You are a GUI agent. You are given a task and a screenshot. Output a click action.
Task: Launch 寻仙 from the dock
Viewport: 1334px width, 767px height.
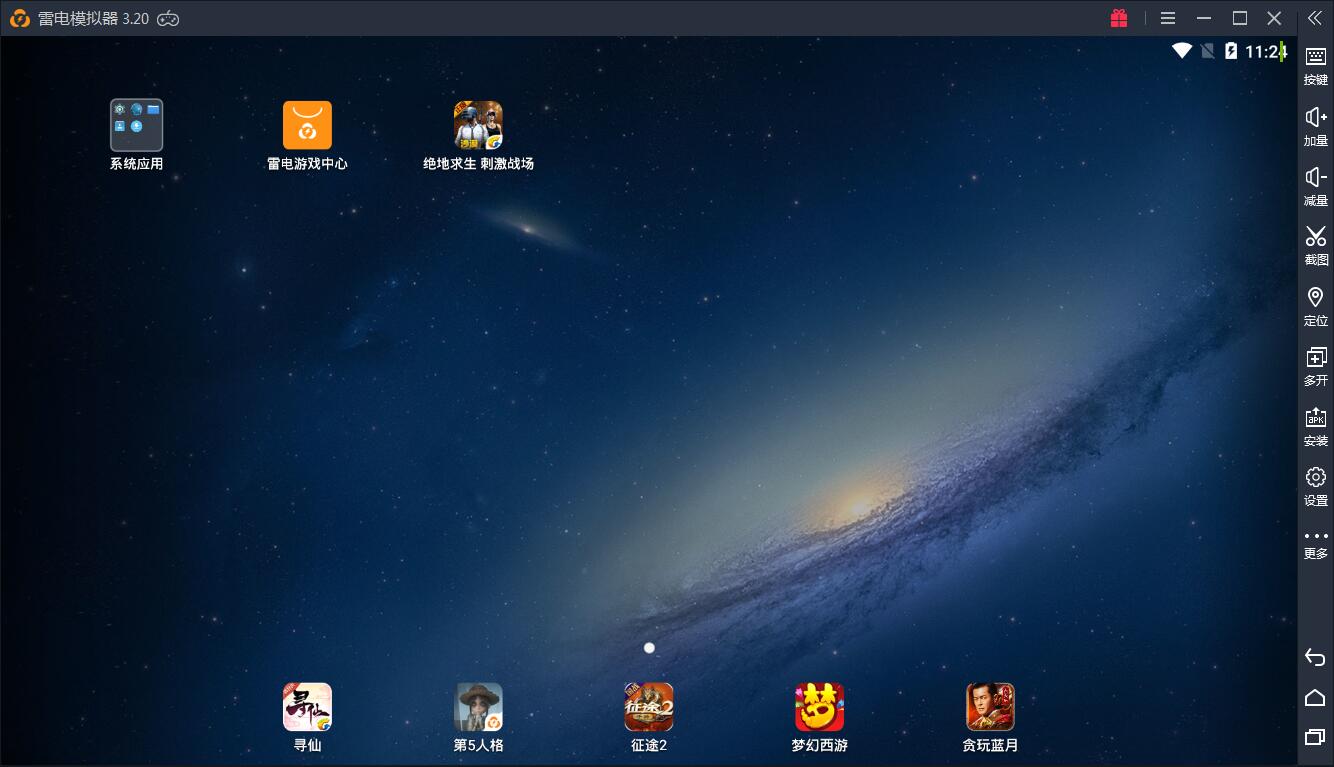[x=307, y=706]
